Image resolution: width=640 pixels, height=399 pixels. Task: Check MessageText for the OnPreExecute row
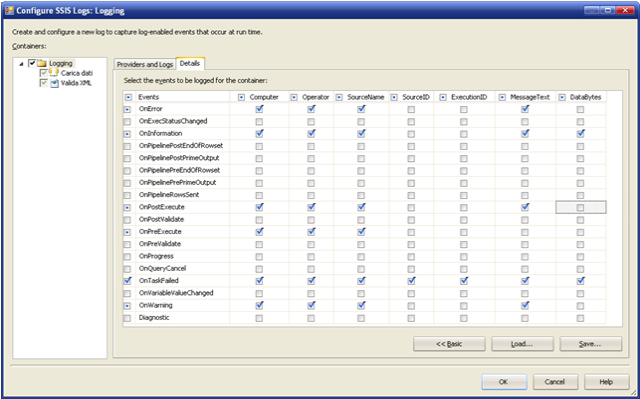(525, 232)
